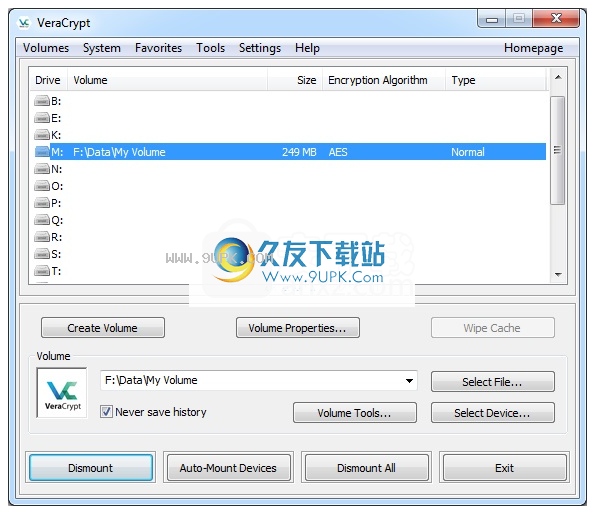Select the S: drive icon
The image size is (604, 521).
pos(42,254)
